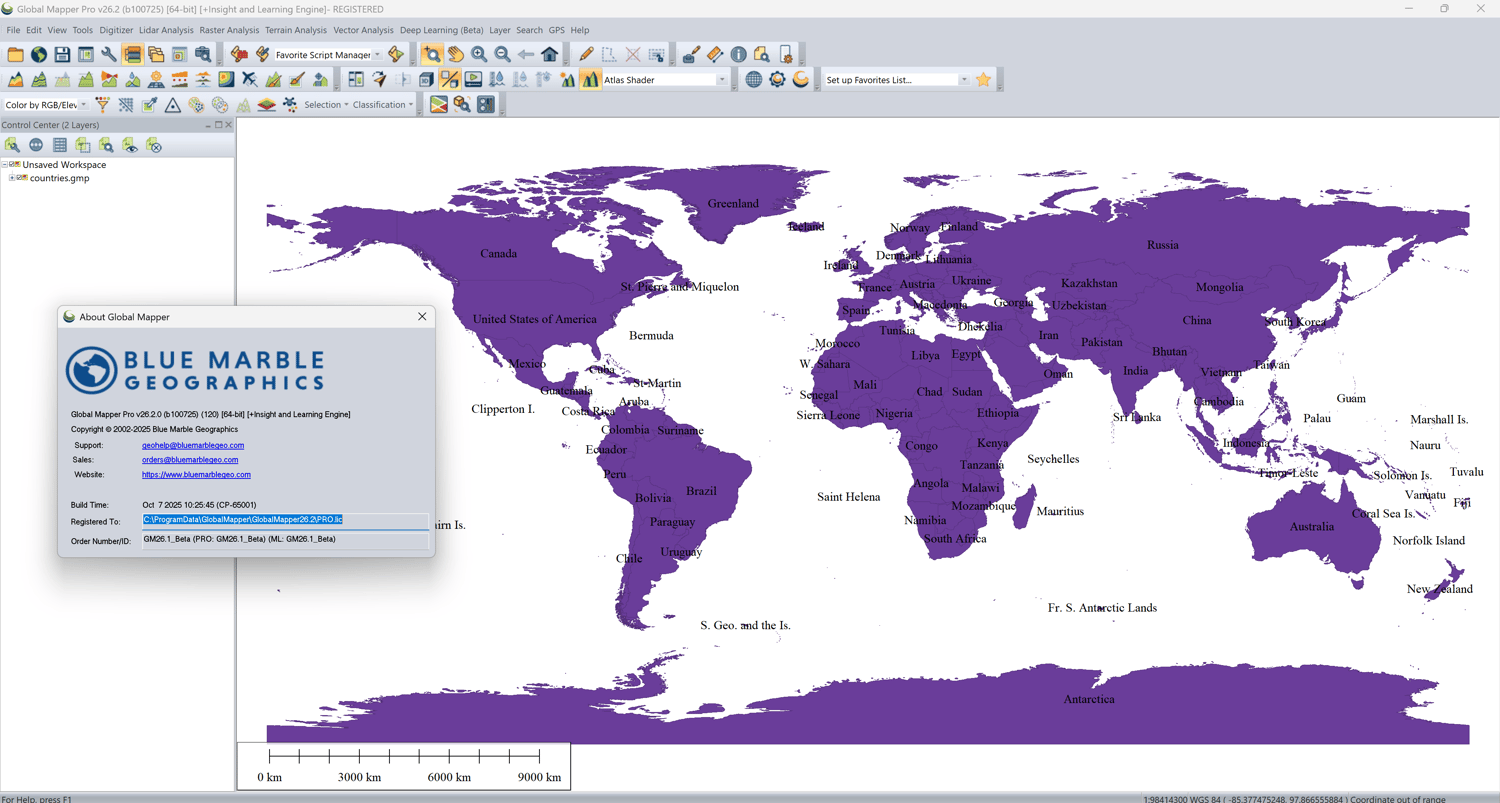The height and width of the screenshot is (803, 1500).
Task: Click the Australia label on the map
Action: 1311,527
